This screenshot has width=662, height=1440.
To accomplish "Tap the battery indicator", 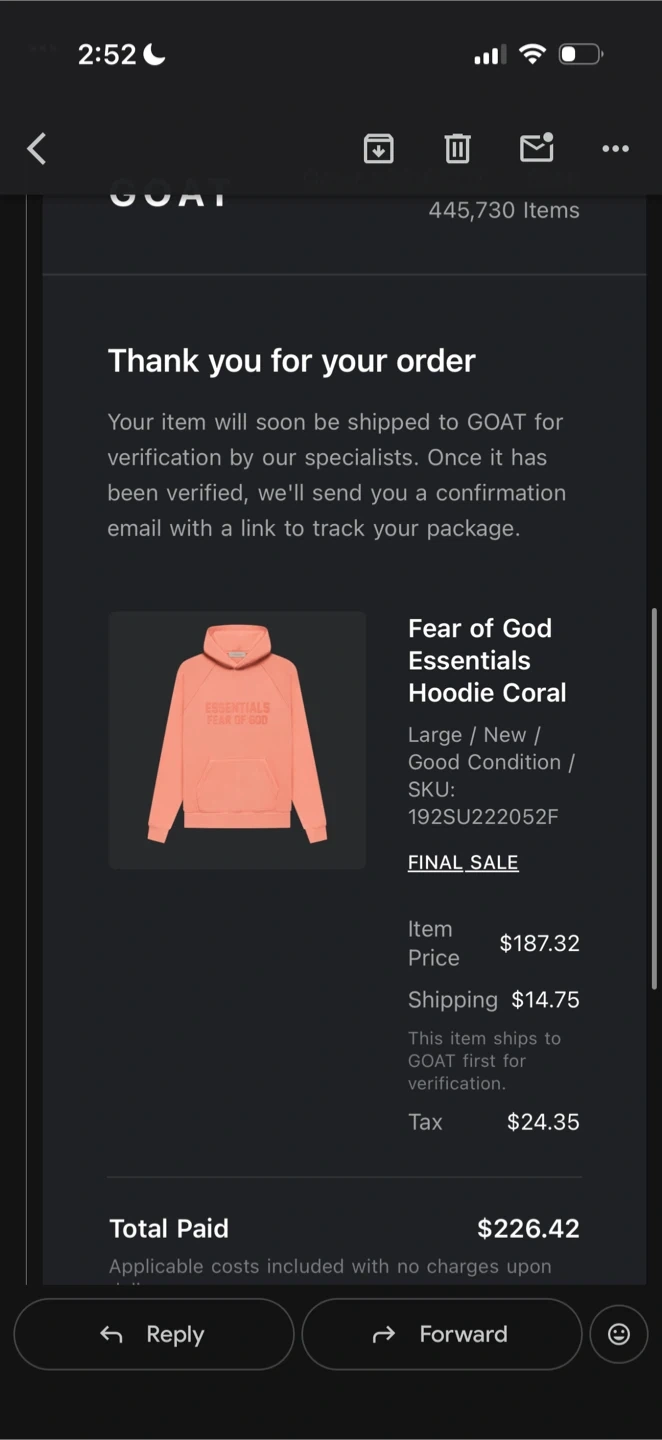I will click(580, 54).
